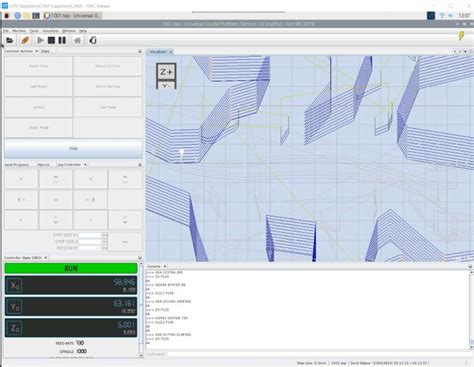
Task: Click the Soft Reset button
Action: (x=38, y=86)
